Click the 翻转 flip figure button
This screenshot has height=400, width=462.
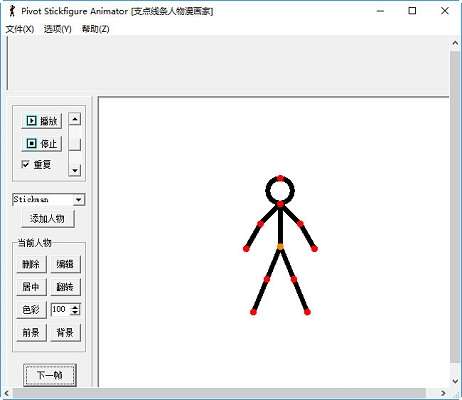pos(65,287)
